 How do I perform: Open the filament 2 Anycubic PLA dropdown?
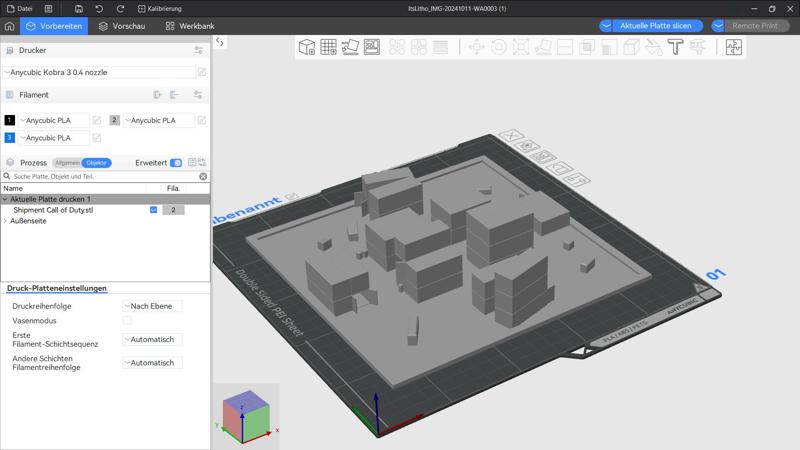pos(159,120)
